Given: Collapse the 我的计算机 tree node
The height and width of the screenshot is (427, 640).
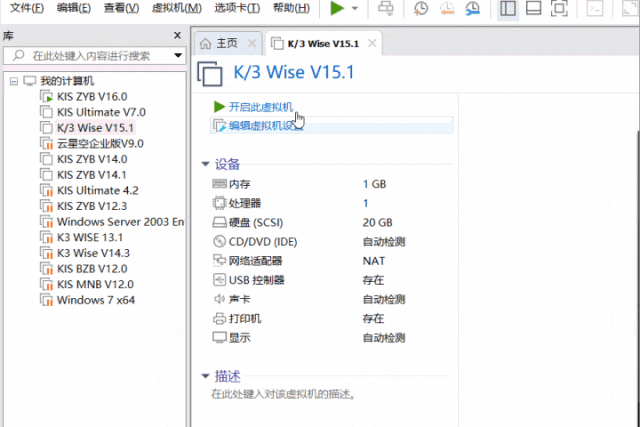Looking at the screenshot, I should point(14,81).
